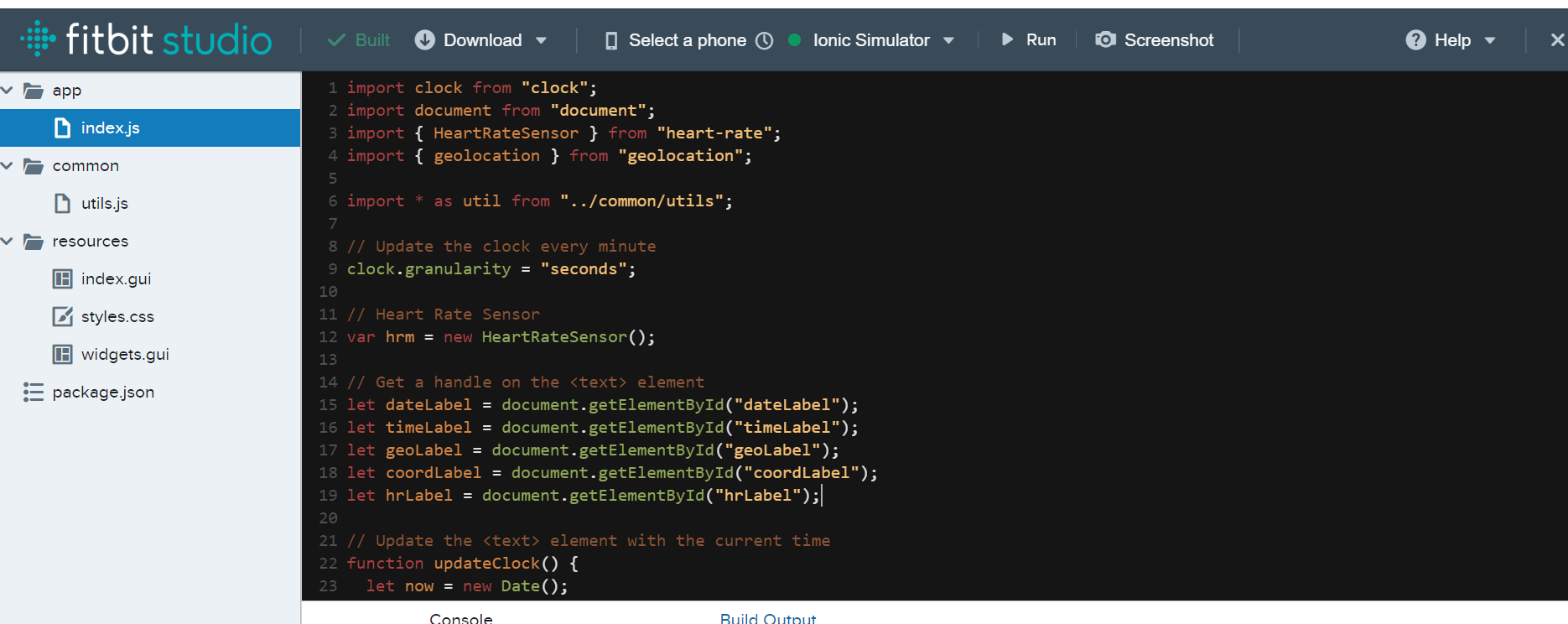Open package.json in the file tree
The width and height of the screenshot is (1568, 624).
point(103,392)
